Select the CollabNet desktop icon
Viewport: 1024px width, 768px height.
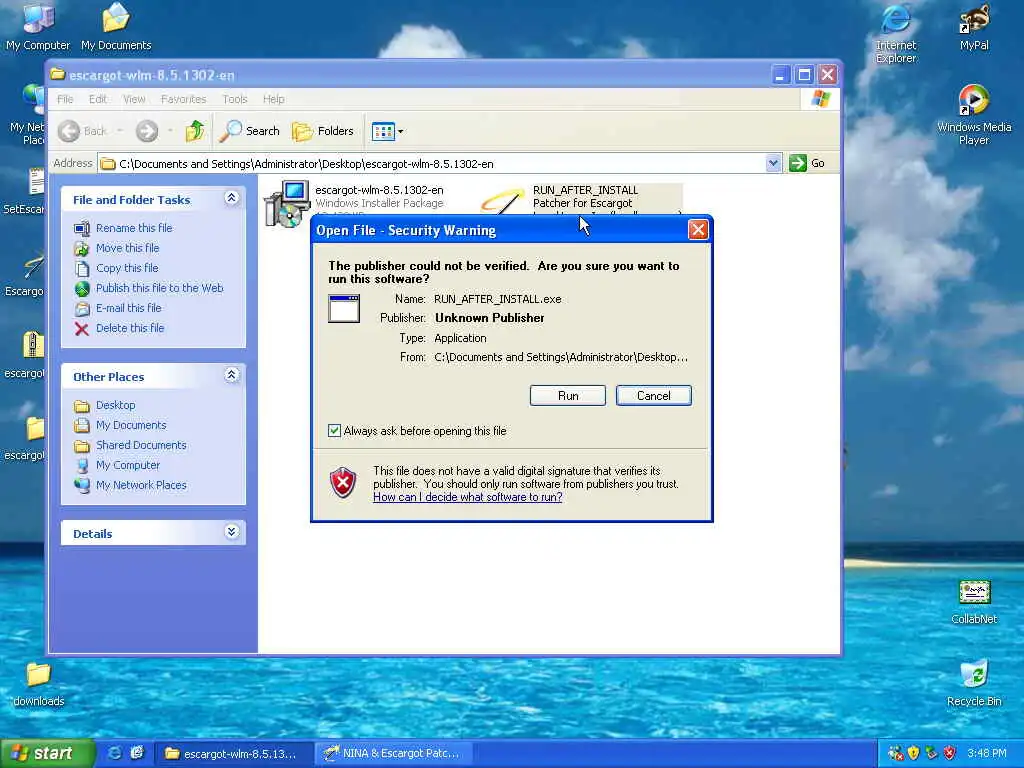pyautogui.click(x=974, y=602)
